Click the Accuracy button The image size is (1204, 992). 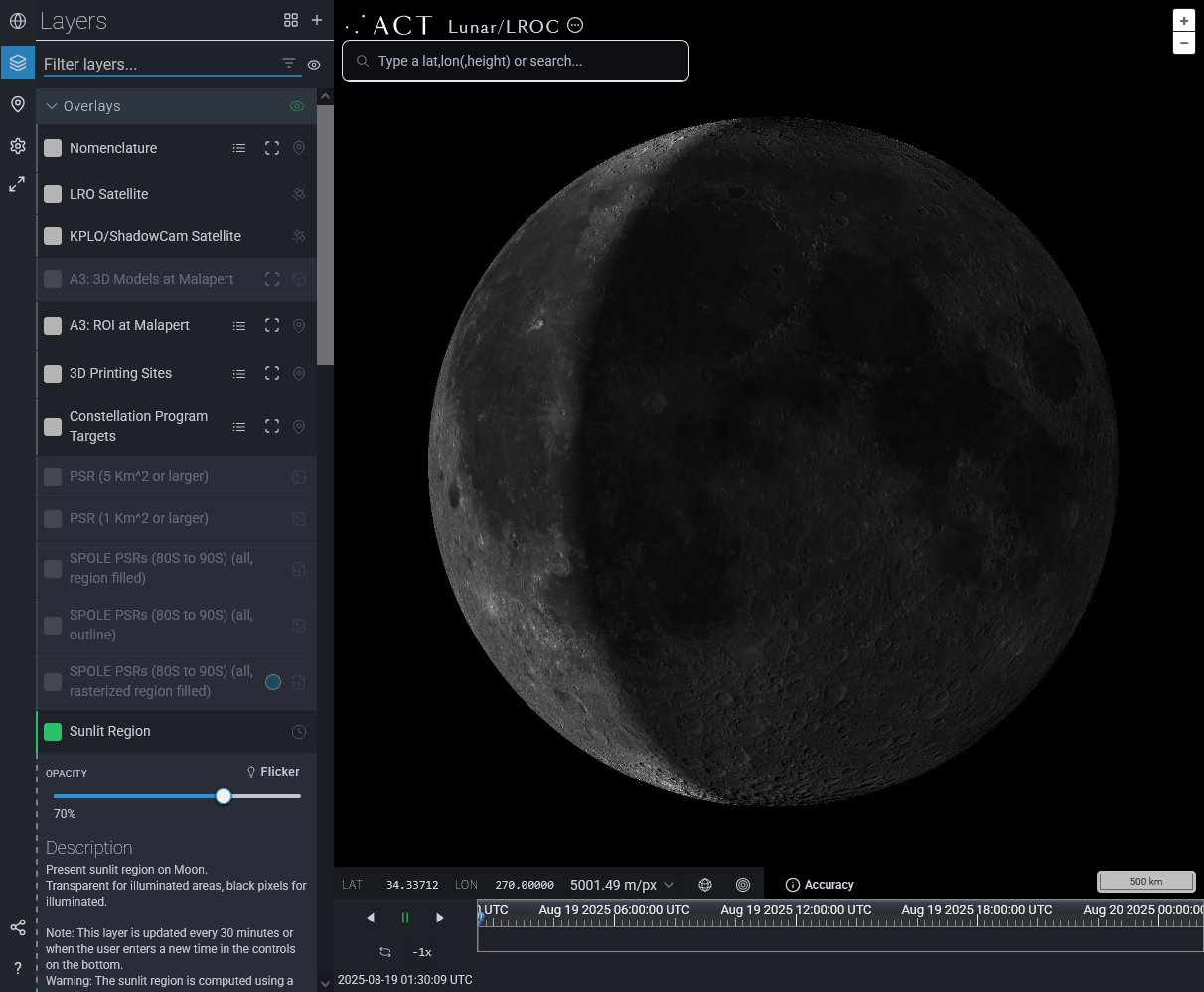[820, 884]
